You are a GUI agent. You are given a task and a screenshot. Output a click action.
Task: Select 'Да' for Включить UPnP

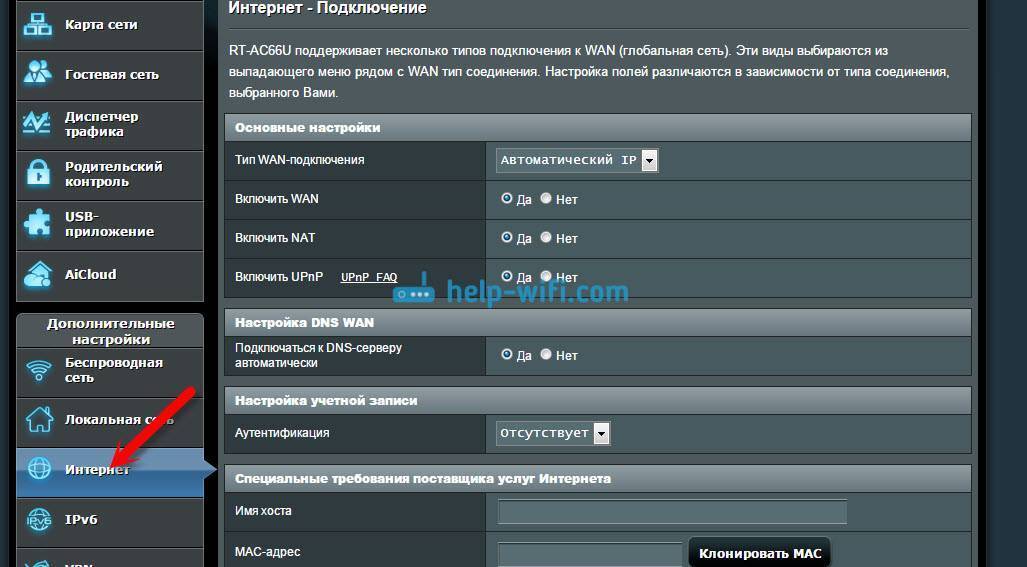point(507,277)
